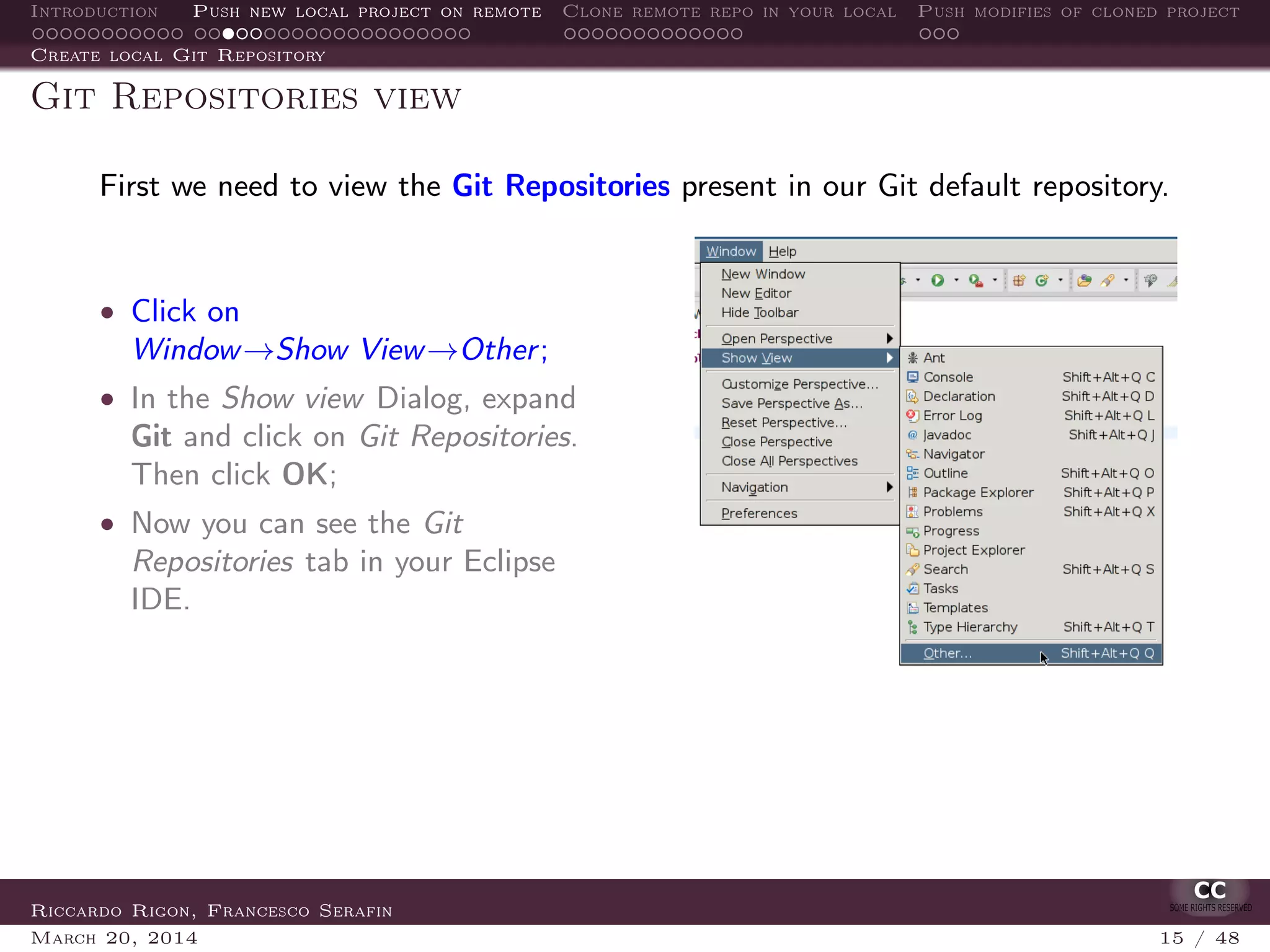Open the Declaration view entry

click(1031, 396)
